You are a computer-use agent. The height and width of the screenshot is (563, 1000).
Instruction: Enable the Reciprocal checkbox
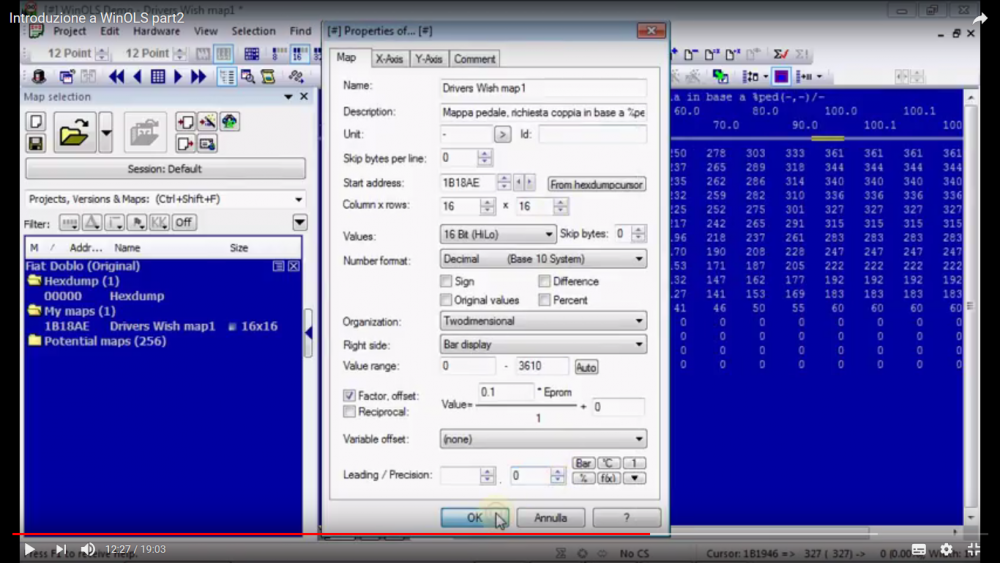349,412
